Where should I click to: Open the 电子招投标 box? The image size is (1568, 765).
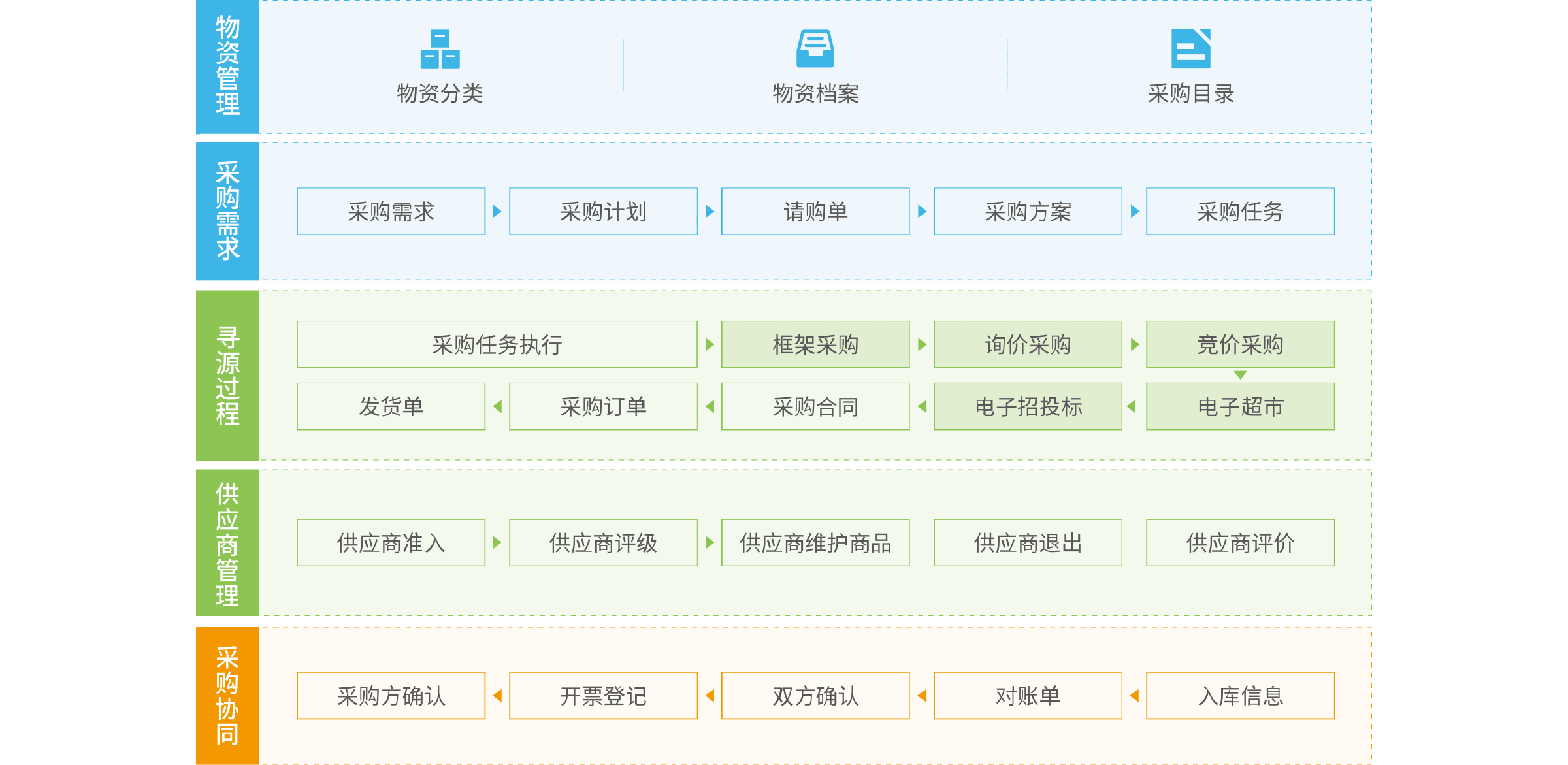[x=1028, y=406]
